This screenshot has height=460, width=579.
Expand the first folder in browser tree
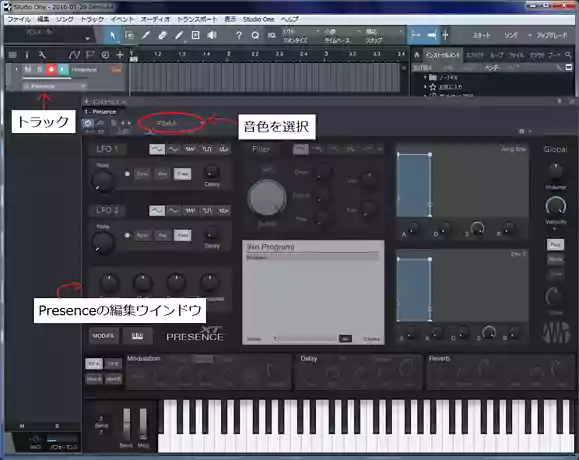[x=425, y=78]
